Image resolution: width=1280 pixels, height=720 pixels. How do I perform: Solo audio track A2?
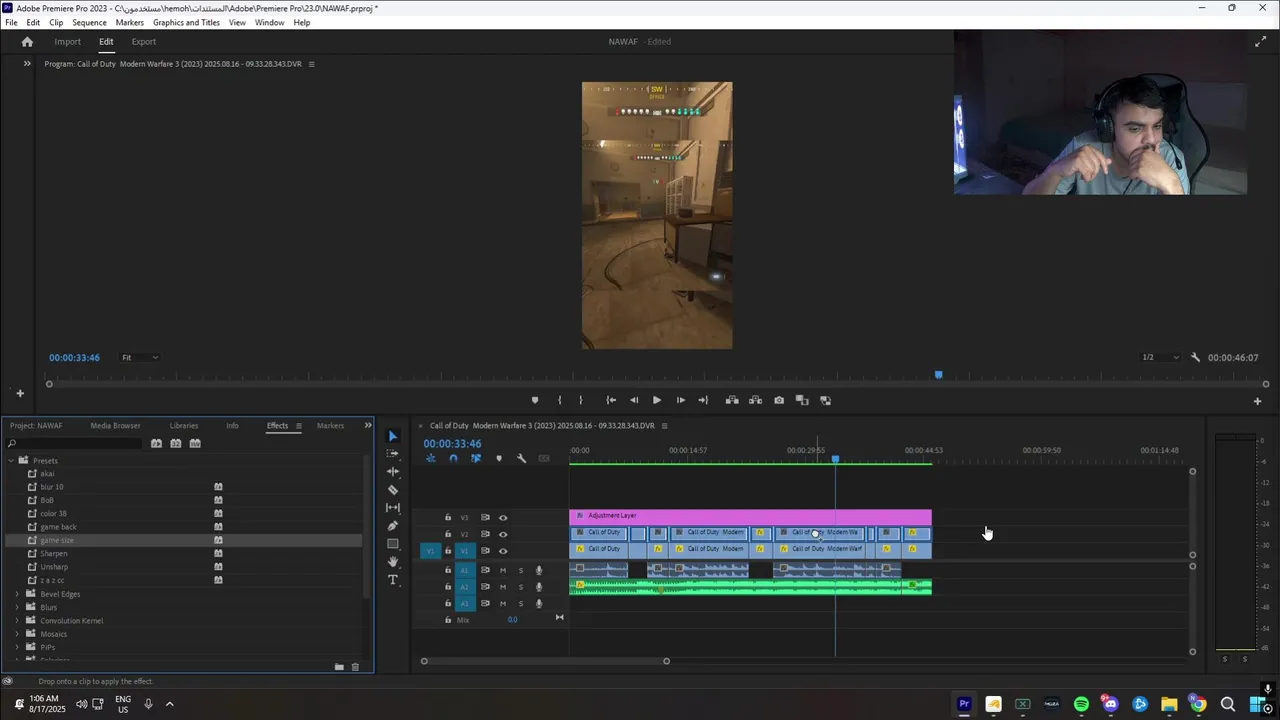521,587
